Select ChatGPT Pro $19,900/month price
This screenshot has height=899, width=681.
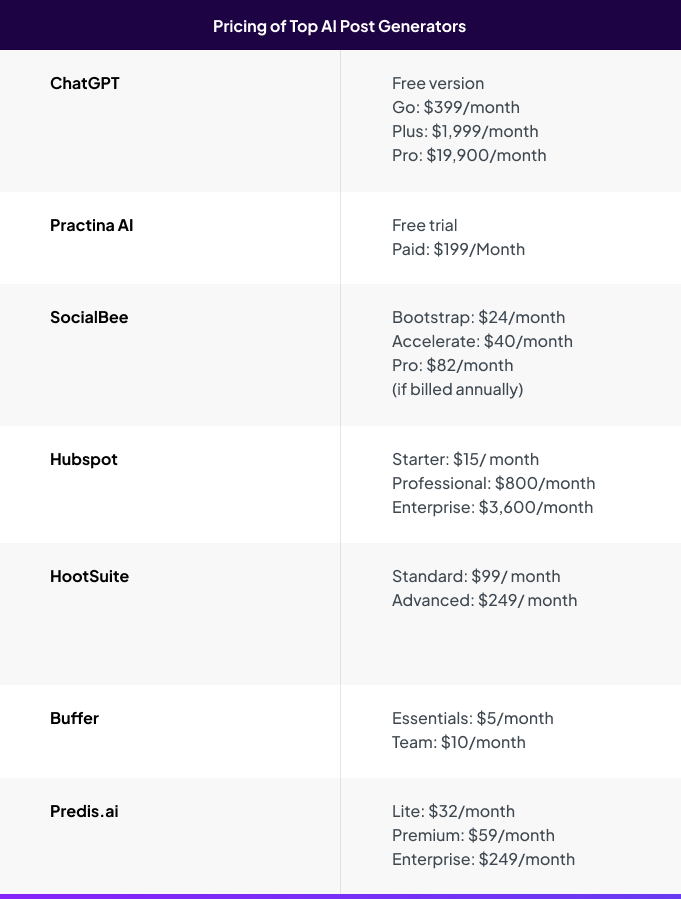[469, 156]
